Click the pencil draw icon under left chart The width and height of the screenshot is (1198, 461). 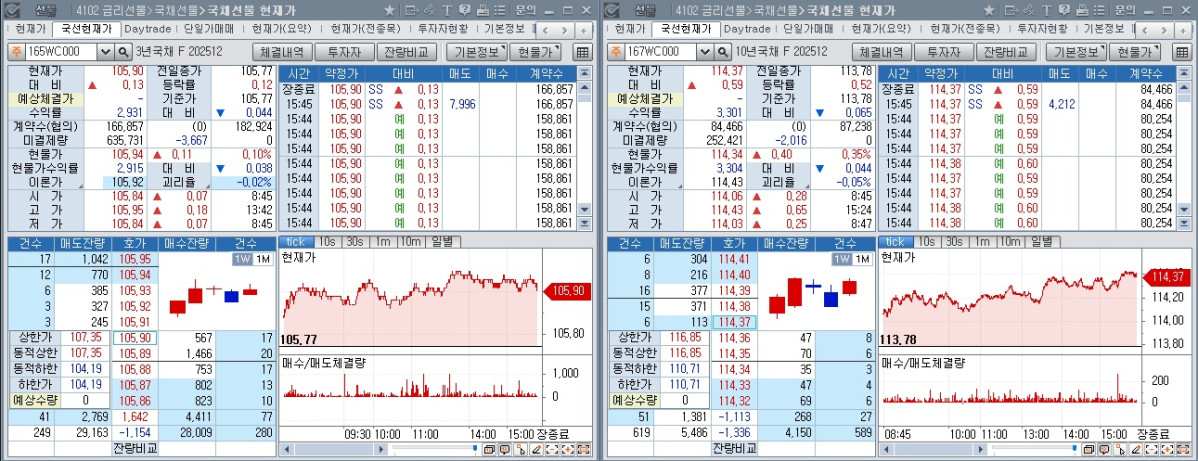pos(537,450)
